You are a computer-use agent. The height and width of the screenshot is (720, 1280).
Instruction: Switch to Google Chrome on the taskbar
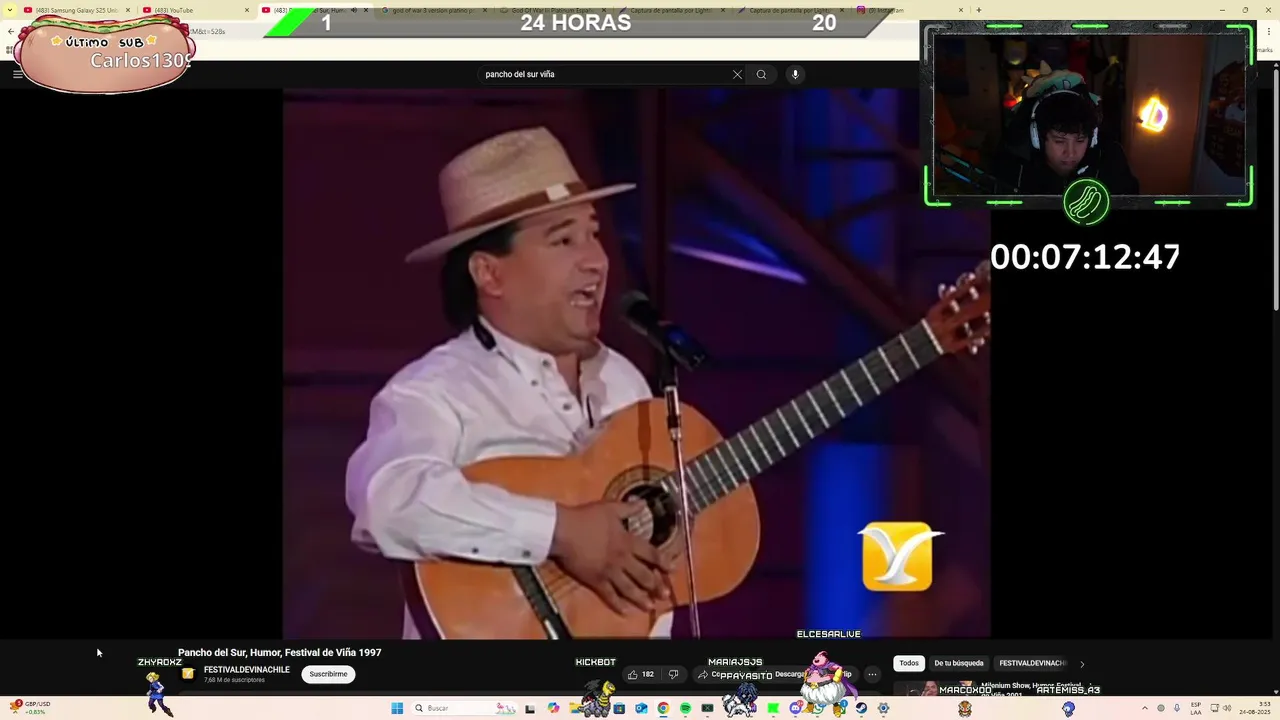click(x=663, y=708)
